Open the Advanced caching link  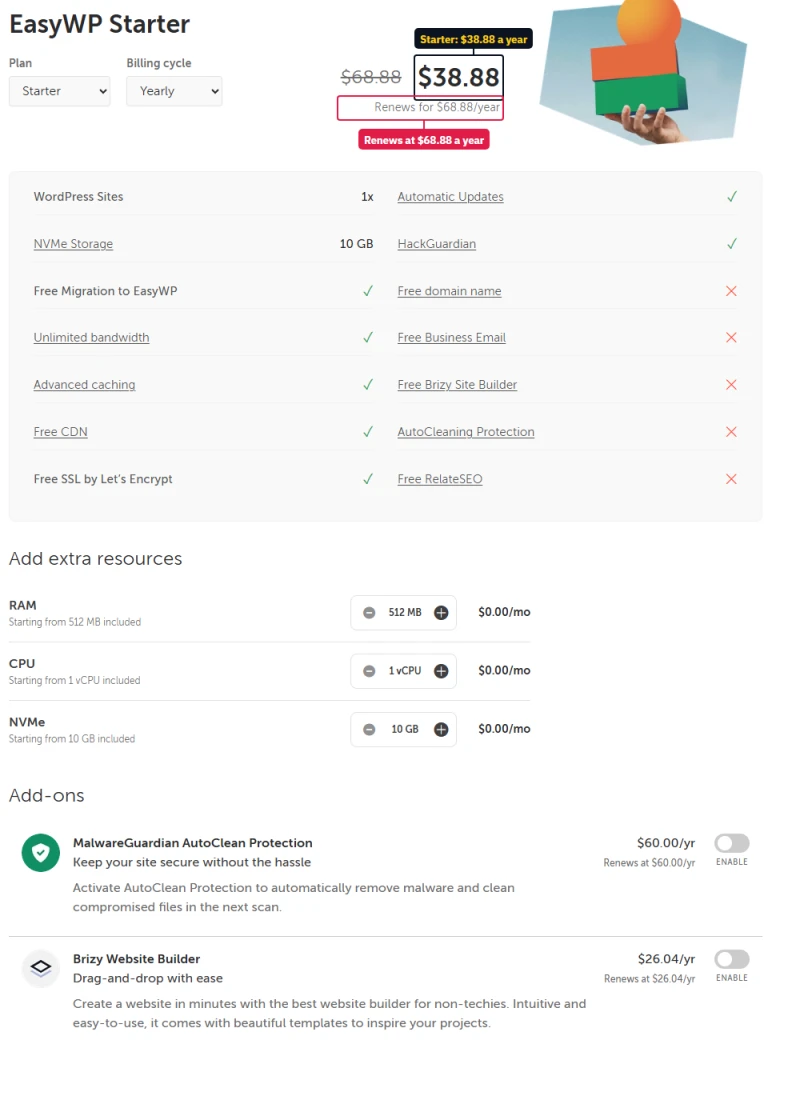(x=84, y=384)
